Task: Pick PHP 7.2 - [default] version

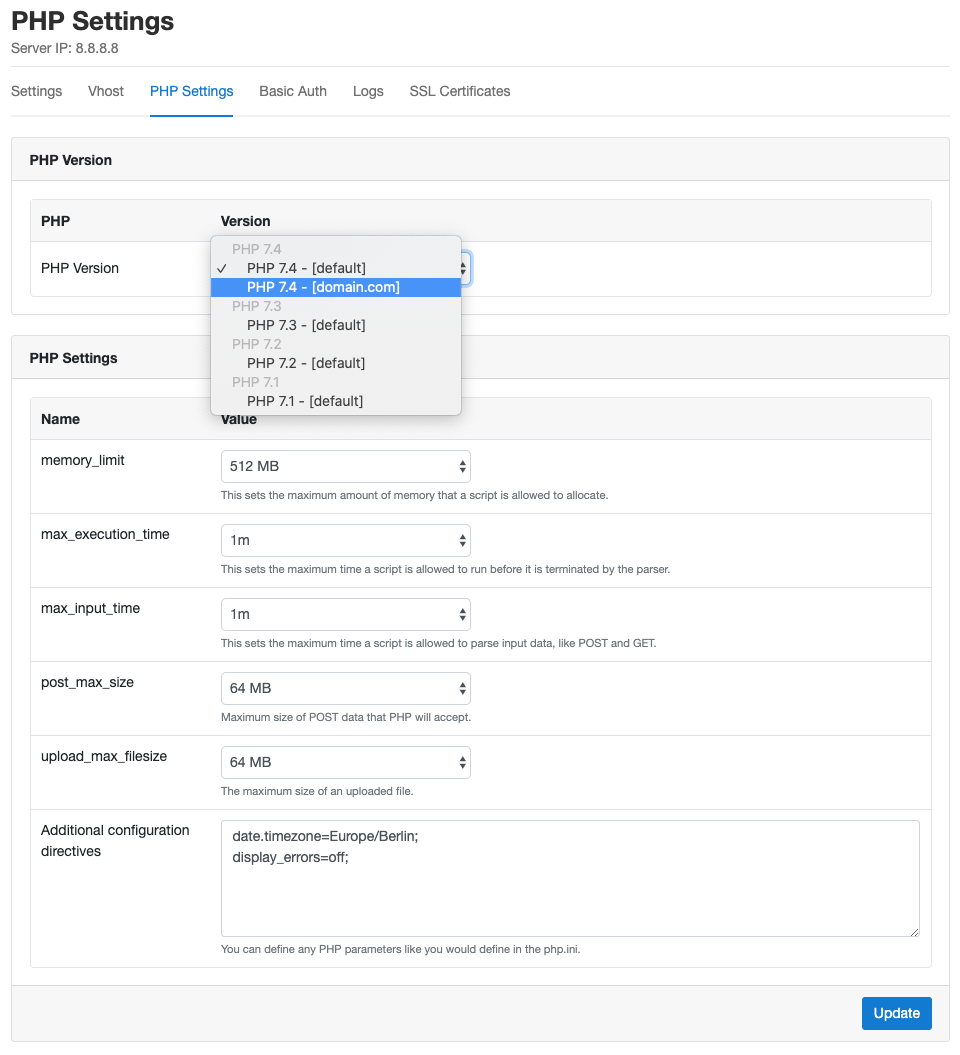Action: 336,363
